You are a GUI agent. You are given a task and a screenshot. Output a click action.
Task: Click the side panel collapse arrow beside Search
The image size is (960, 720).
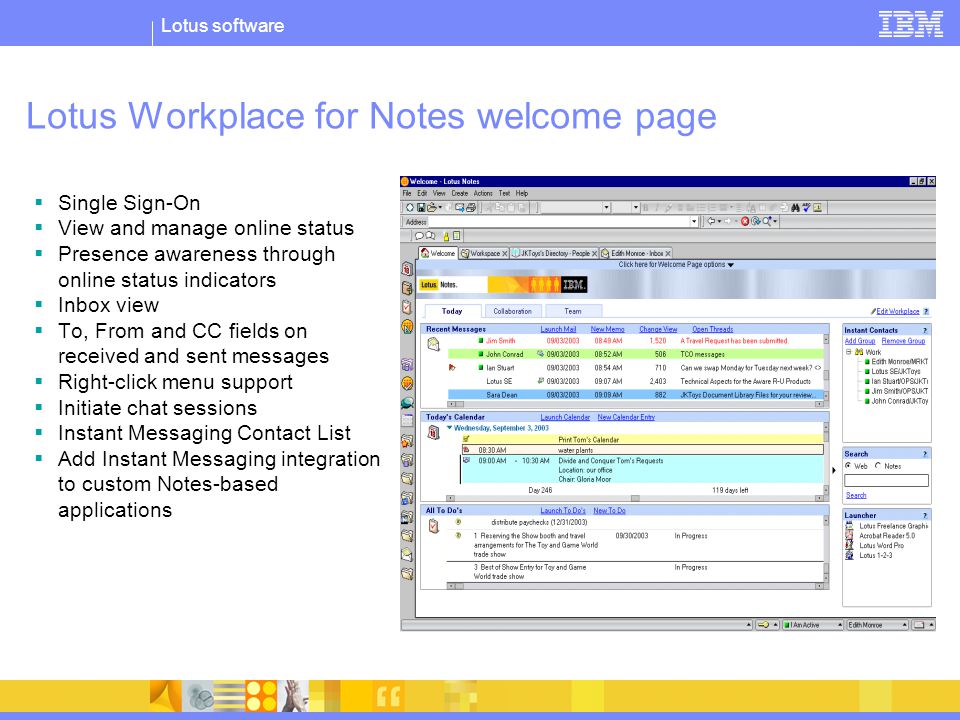834,470
